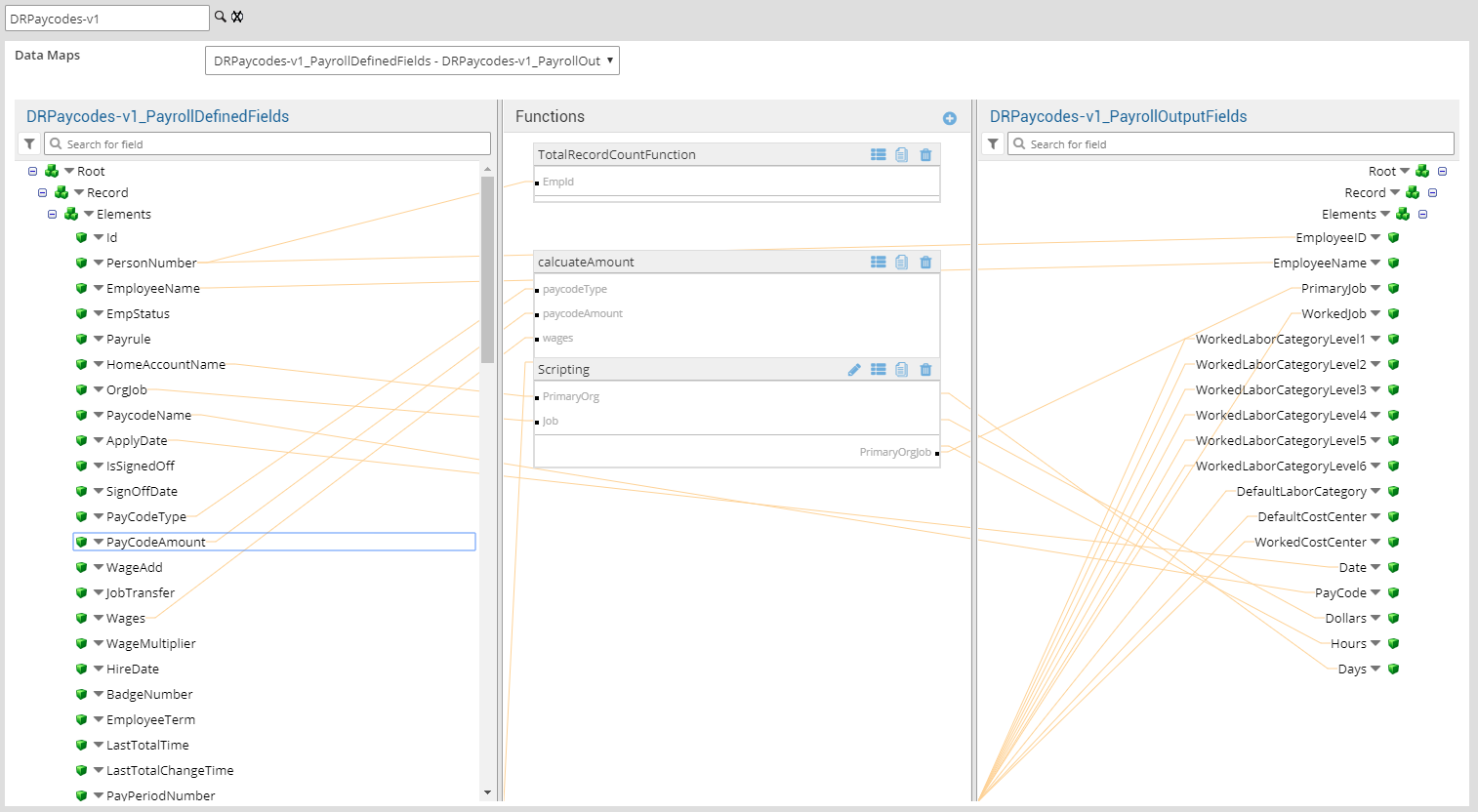Expand the PaycodeName field dropdown
Viewport: 1478px width, 812px height.
click(98, 415)
